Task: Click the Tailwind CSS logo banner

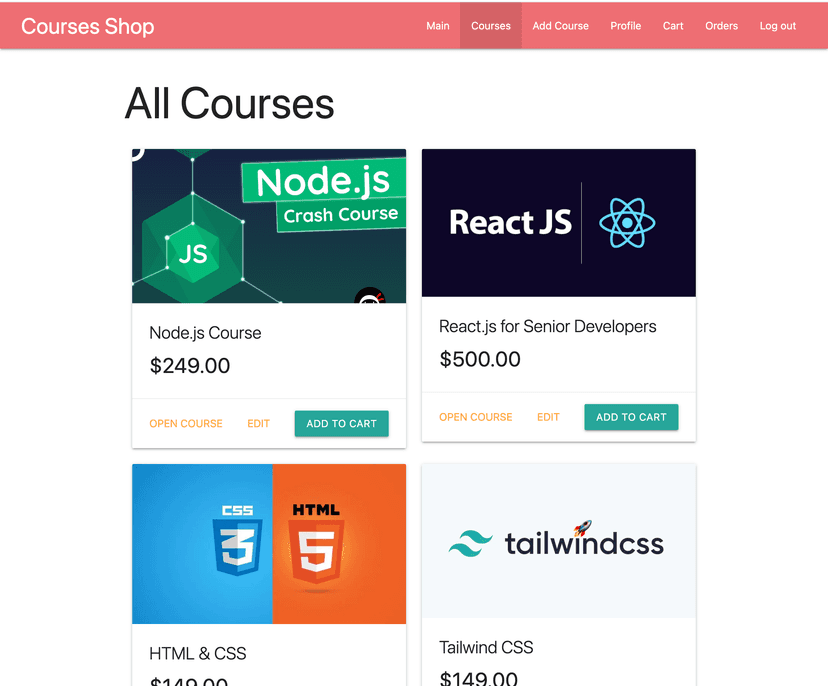Action: point(558,541)
